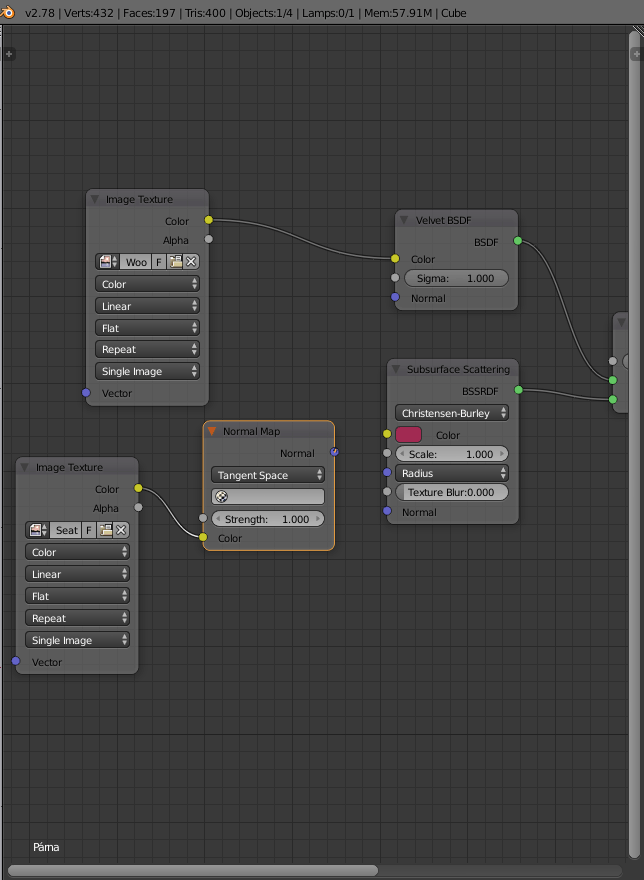Click the Texture Blur value field
This screenshot has height=880, width=644.
[452, 492]
